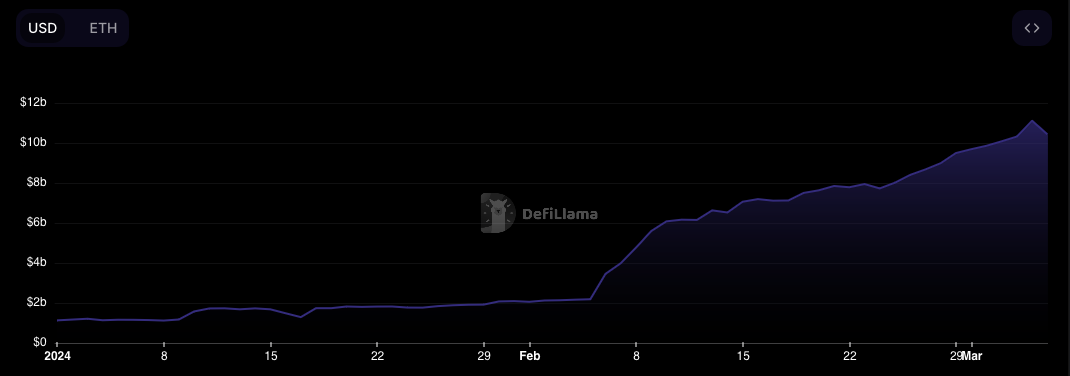Click the $8b y-axis label

coord(35,183)
